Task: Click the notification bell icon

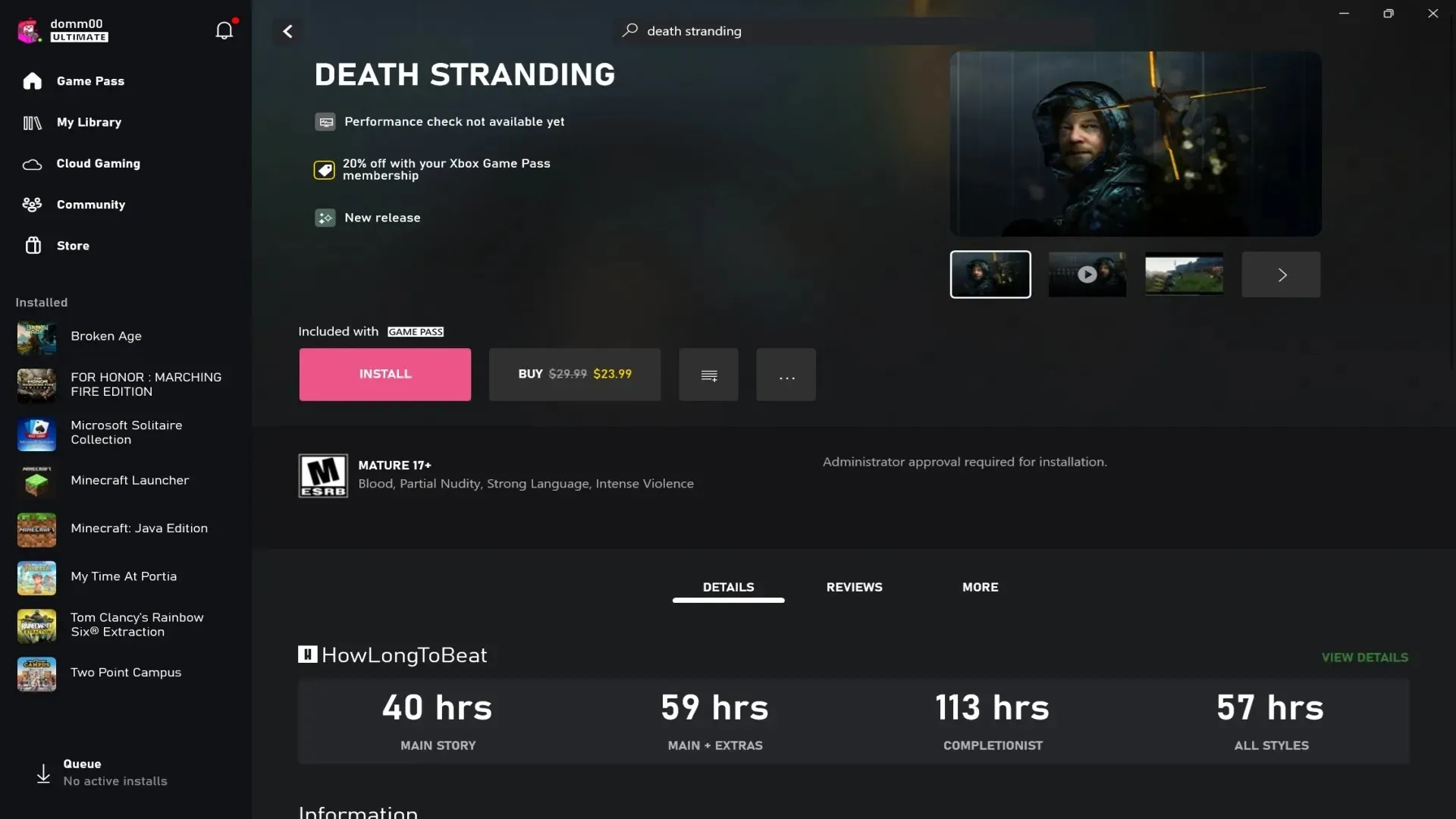Action: (x=223, y=30)
